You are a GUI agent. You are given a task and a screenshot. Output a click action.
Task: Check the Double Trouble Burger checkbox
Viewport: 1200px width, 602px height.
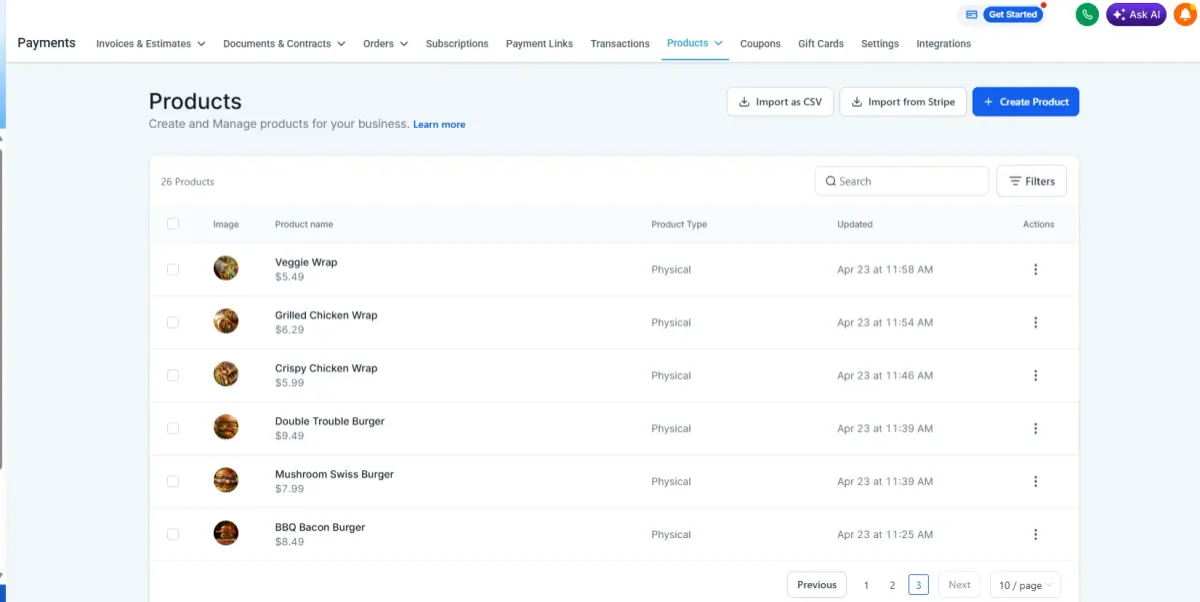173,428
